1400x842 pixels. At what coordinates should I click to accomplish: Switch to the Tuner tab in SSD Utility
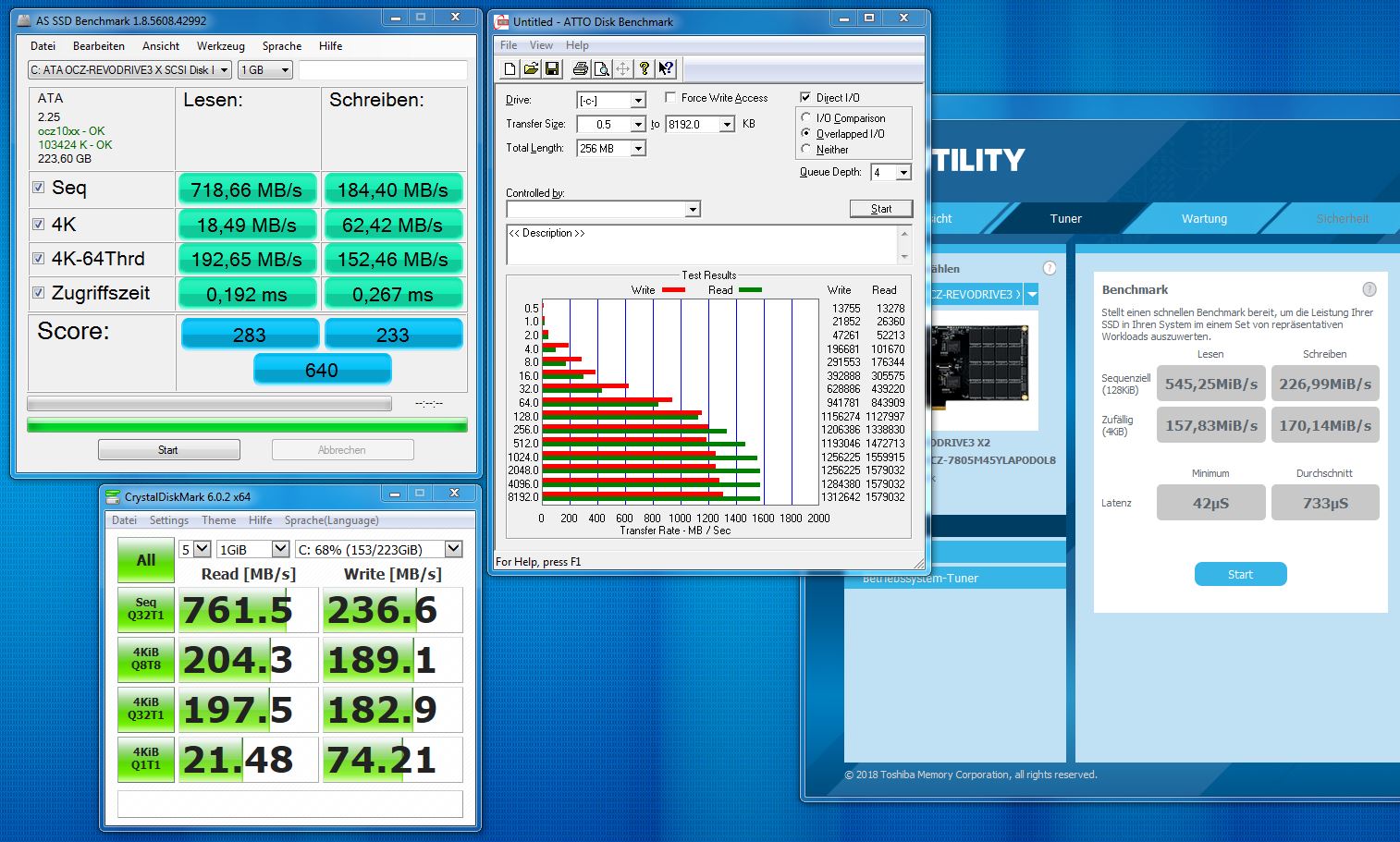coord(1065,218)
